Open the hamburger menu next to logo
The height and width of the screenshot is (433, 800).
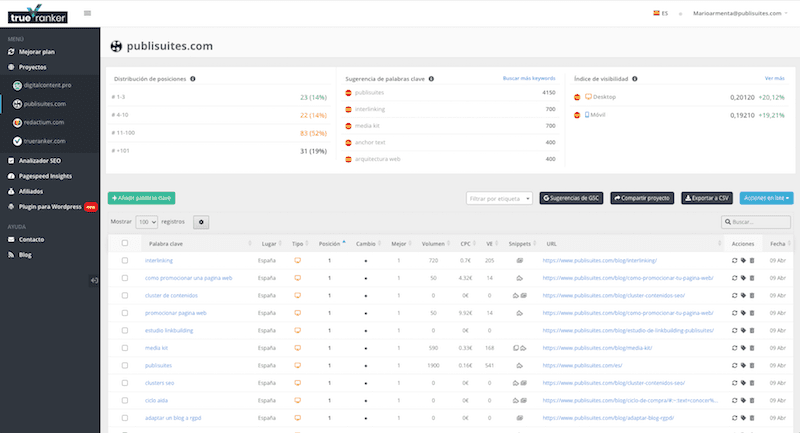(x=87, y=13)
